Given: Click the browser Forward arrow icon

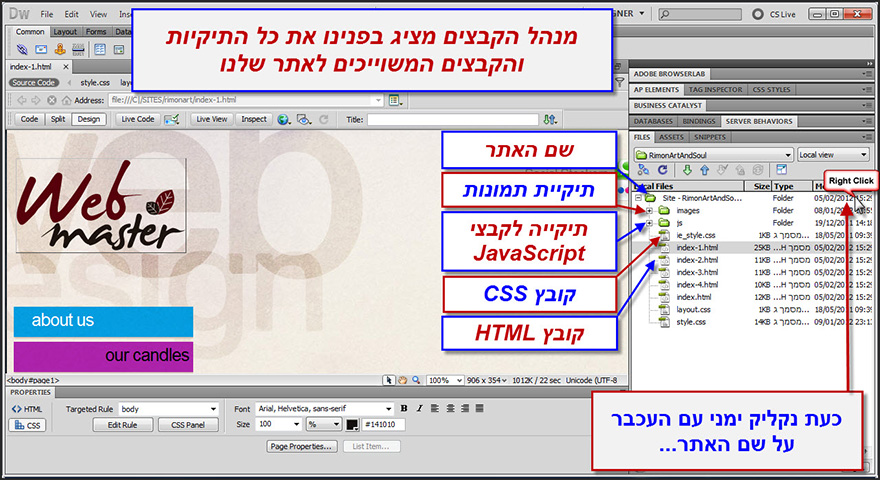Looking at the screenshot, I should coord(36,100).
